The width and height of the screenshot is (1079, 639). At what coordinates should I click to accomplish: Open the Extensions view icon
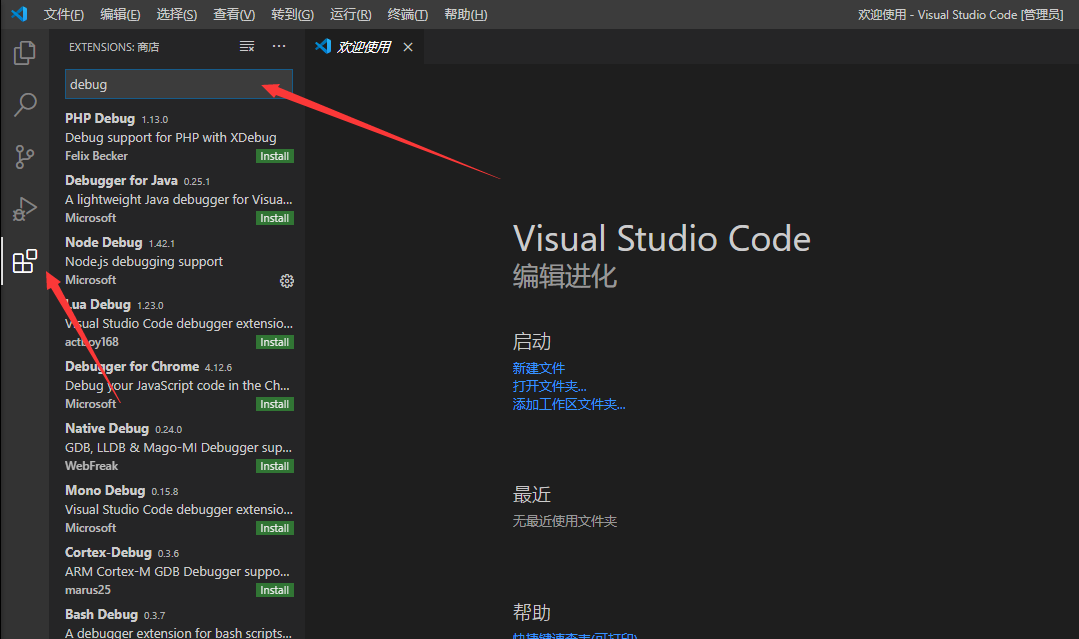[x=25, y=261]
